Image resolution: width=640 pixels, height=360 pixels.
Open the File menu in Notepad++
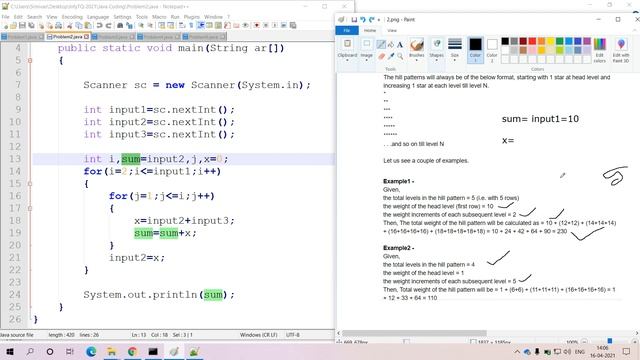5,17
